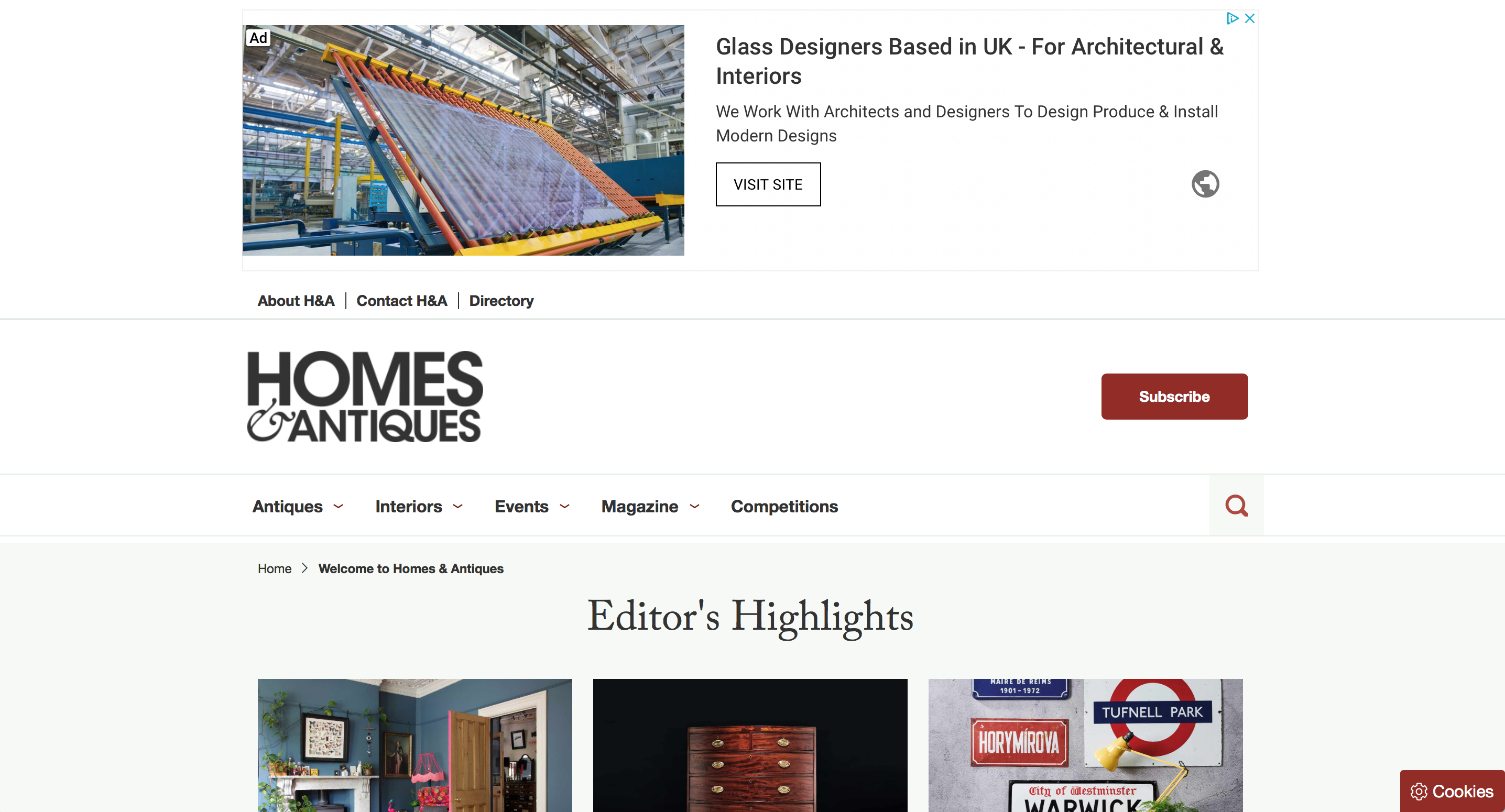Close the ad with X icon
The image size is (1505, 812).
[1250, 19]
